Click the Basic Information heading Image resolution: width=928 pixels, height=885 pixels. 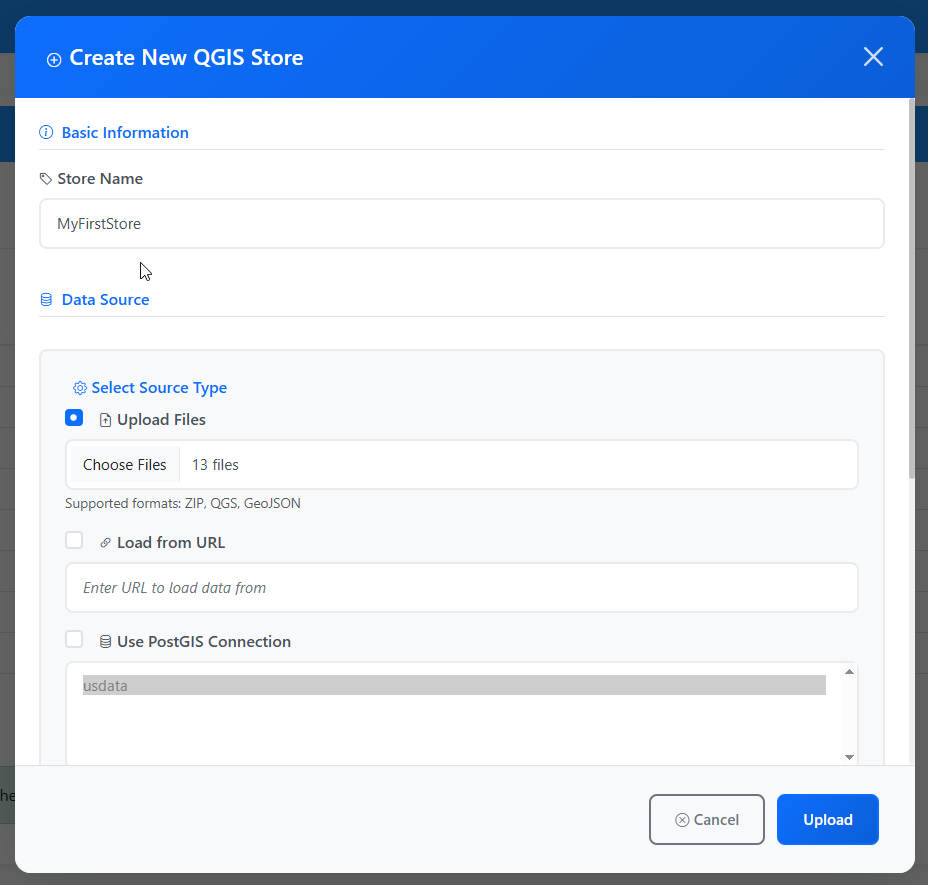125,133
